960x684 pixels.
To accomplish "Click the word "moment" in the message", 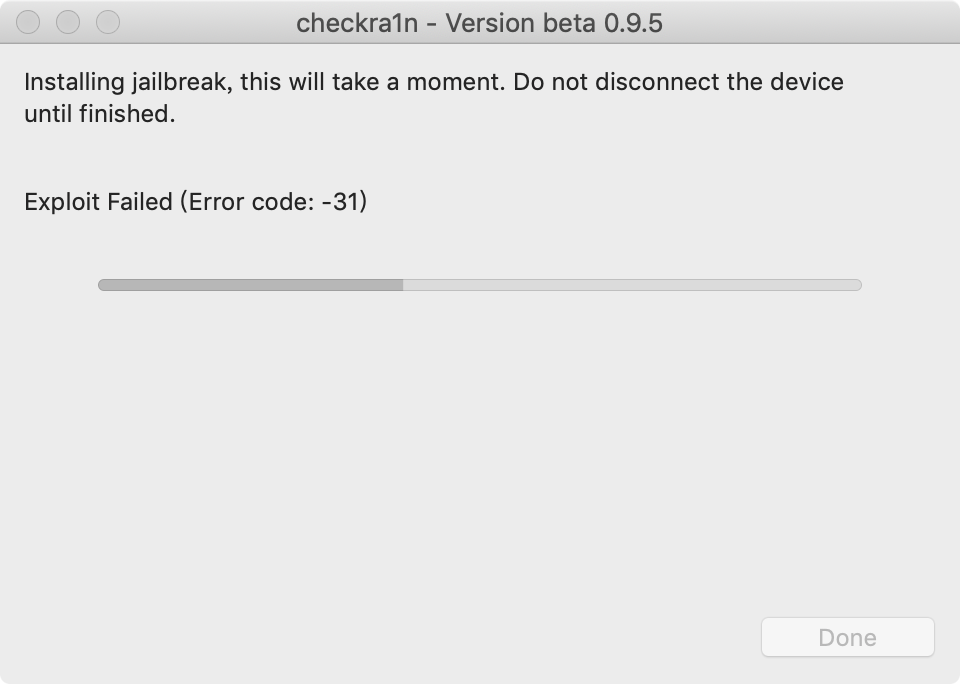I will click(x=453, y=82).
